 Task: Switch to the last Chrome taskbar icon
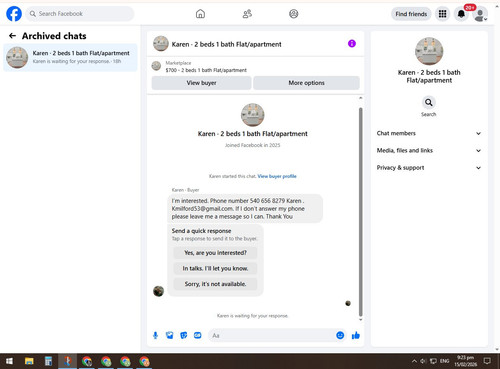(x=144, y=361)
